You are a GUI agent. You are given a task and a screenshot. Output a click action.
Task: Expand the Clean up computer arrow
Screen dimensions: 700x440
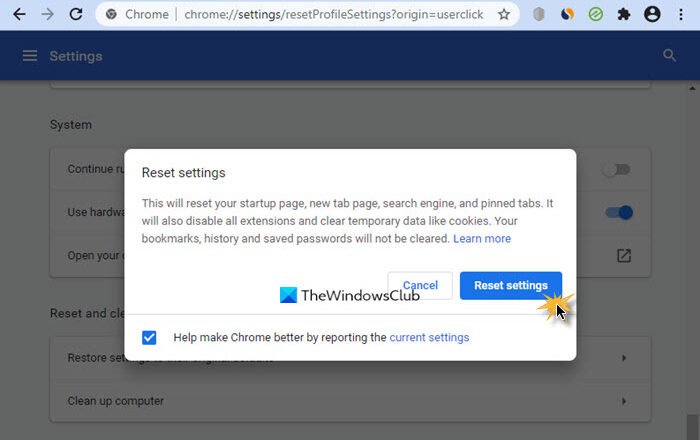point(624,401)
